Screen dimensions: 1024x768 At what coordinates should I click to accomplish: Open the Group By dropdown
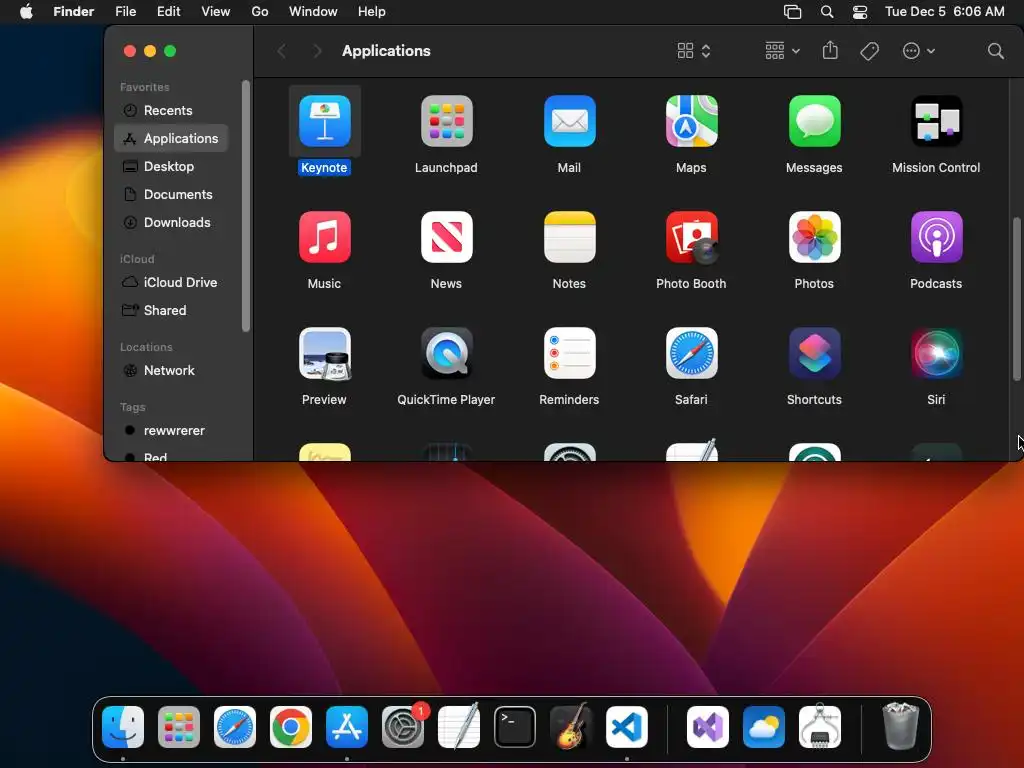782,51
